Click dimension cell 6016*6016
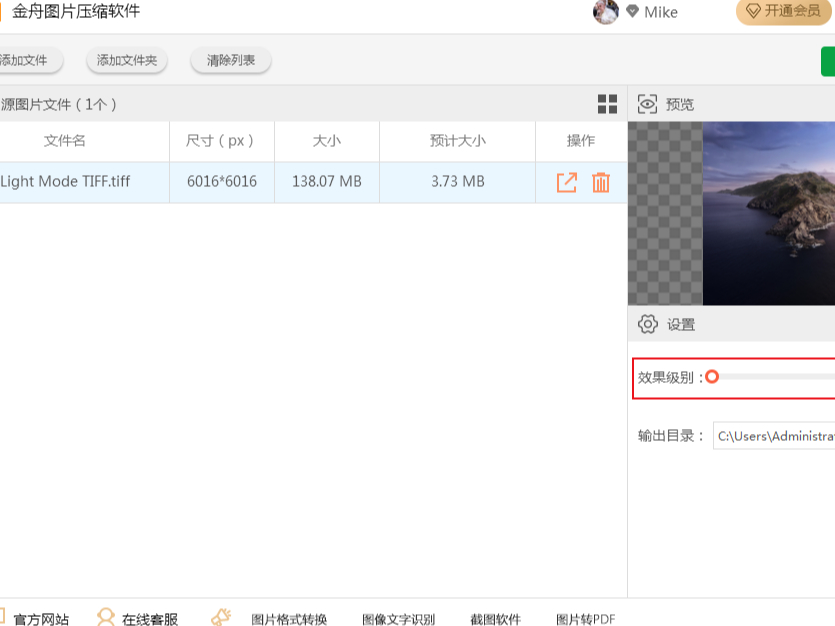 (x=222, y=182)
